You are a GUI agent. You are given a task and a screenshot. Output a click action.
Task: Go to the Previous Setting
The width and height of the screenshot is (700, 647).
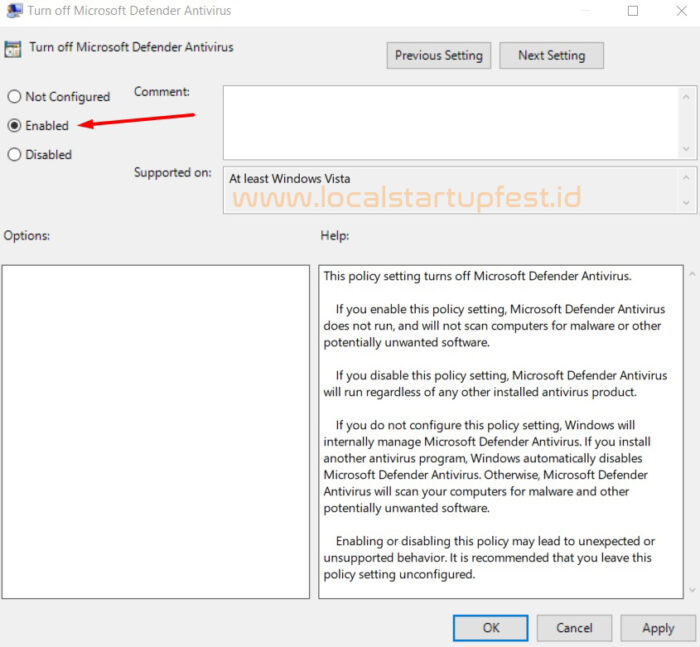tap(439, 55)
